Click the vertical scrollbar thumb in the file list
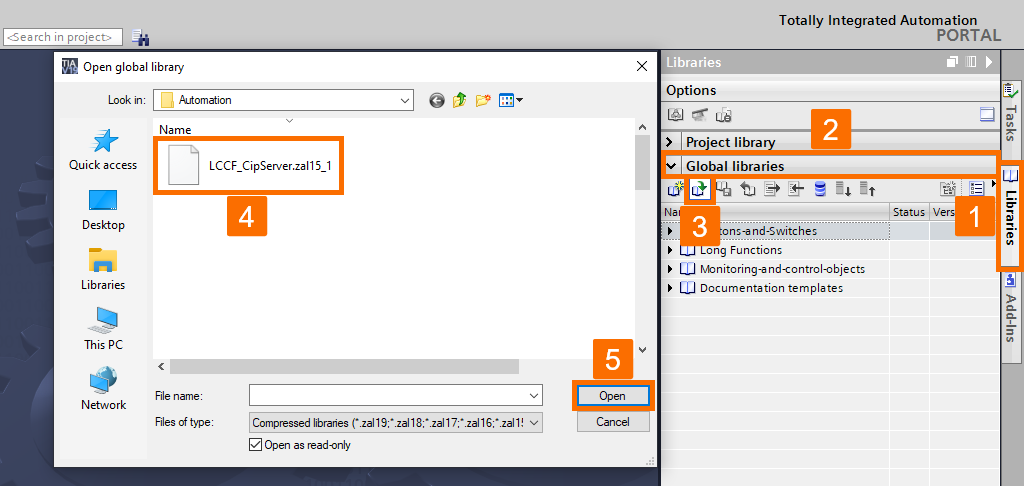The image size is (1024, 486). tap(642, 161)
